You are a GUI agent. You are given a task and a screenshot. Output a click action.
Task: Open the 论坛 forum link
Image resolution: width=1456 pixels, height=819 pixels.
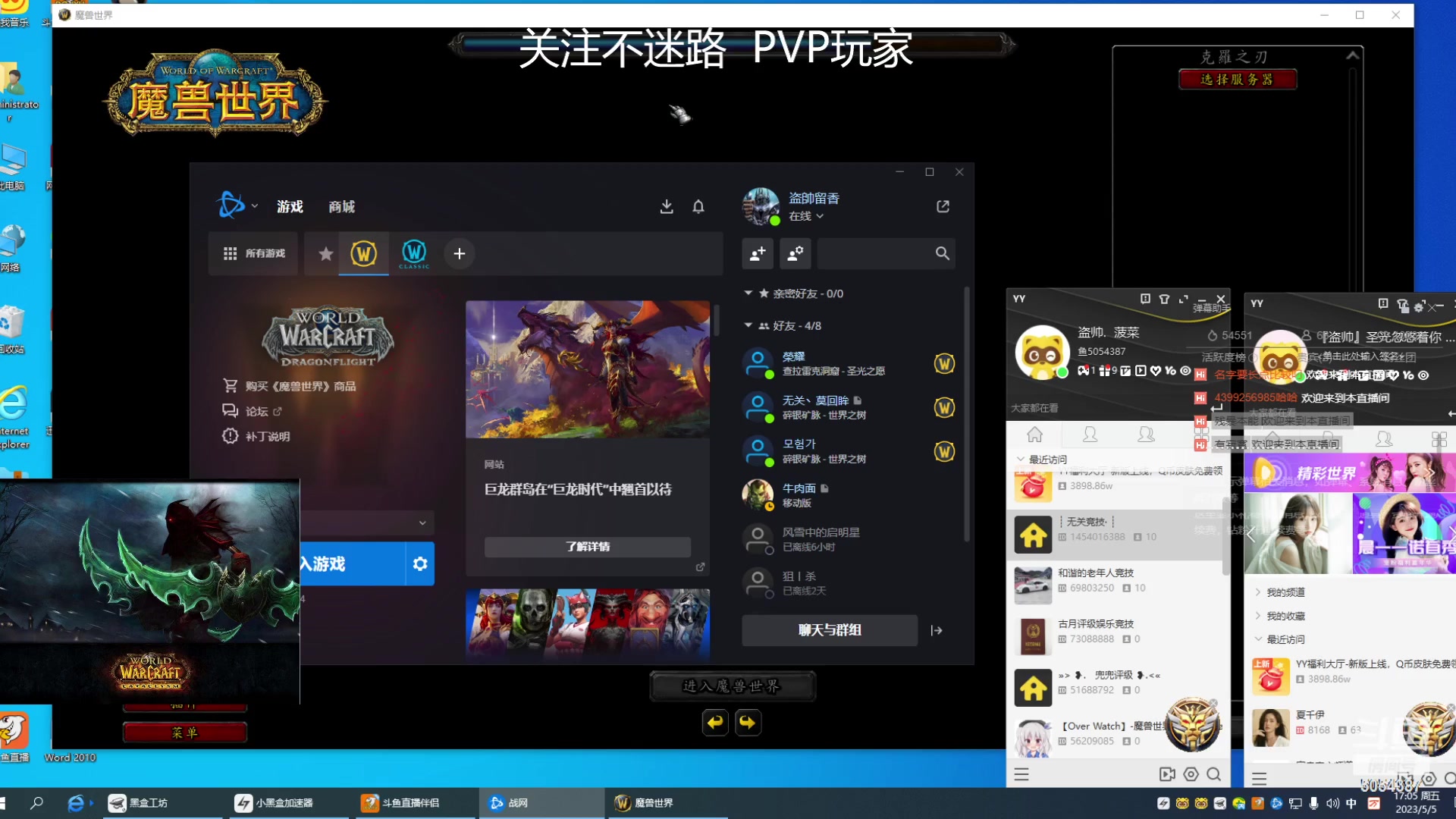pyautogui.click(x=252, y=411)
